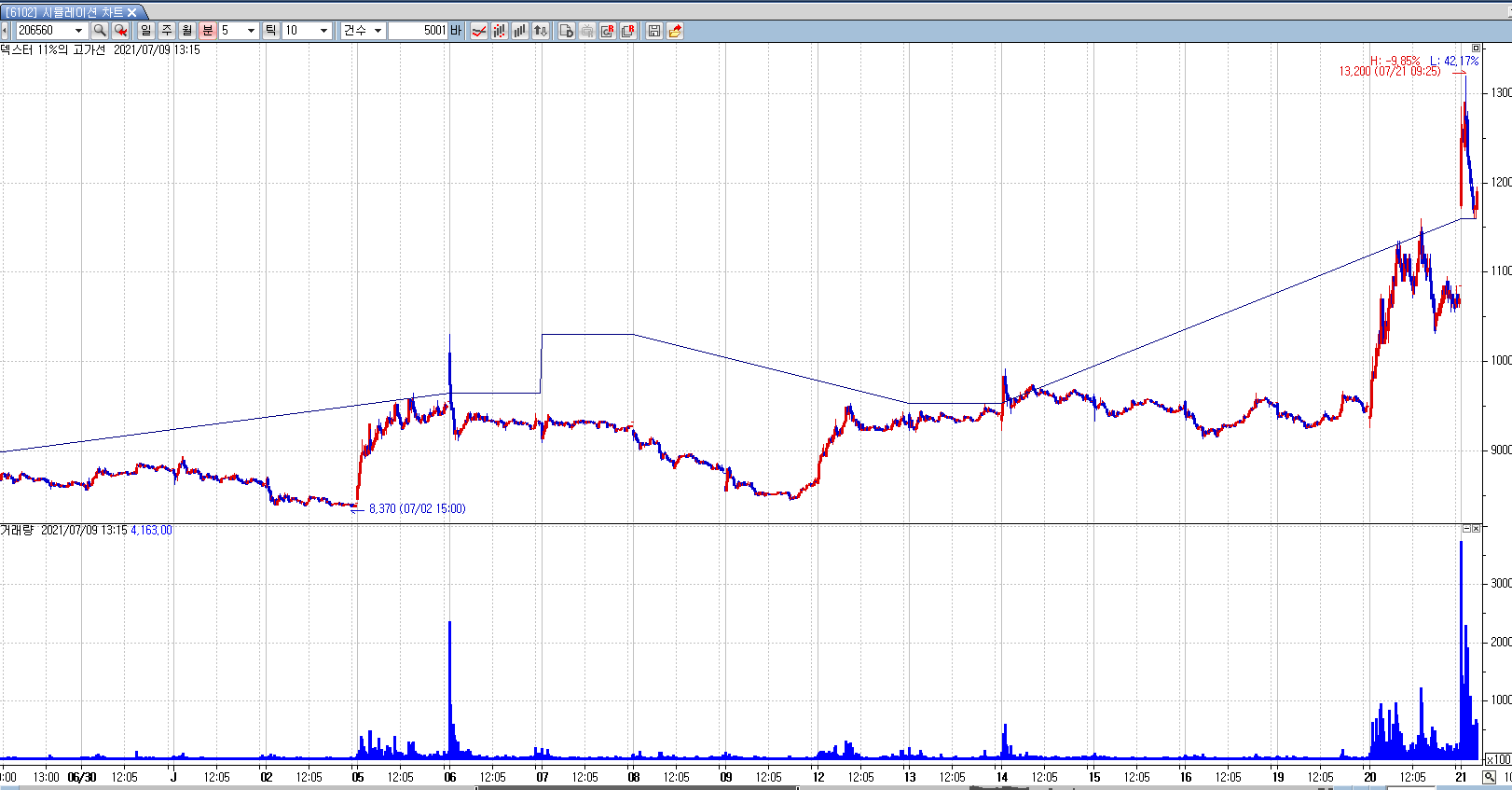The image size is (1512, 790).
Task: Click the red-arrow stock lookup icon
Action: [120, 31]
